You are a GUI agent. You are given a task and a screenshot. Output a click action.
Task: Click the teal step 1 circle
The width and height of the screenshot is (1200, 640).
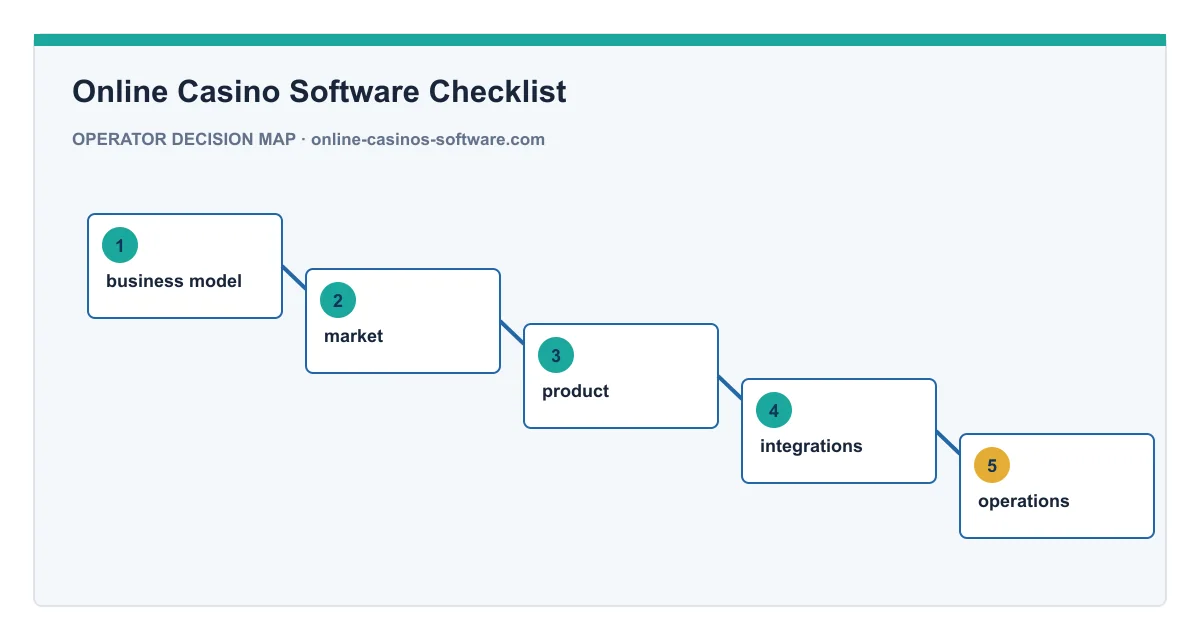120,245
